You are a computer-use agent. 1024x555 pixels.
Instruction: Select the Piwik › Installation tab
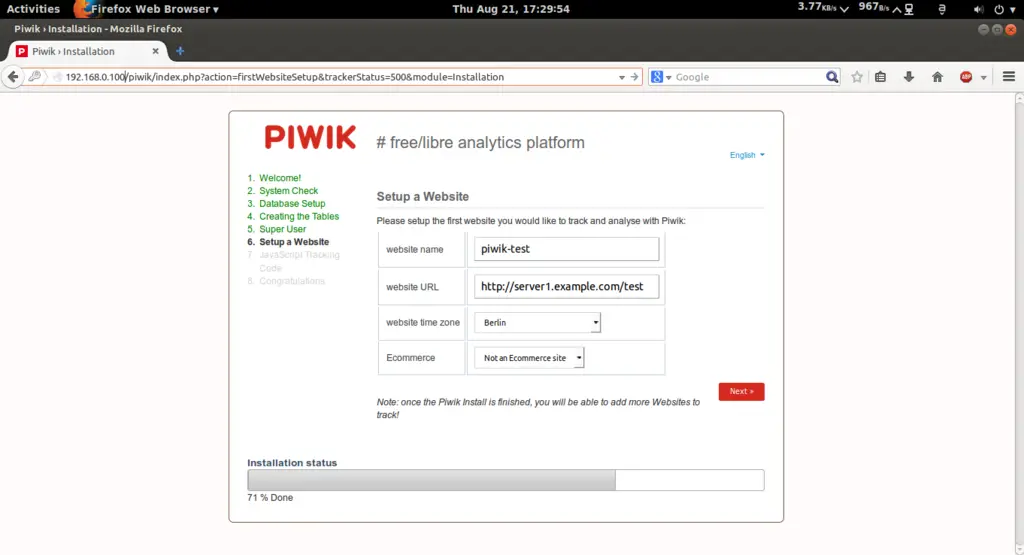point(88,51)
